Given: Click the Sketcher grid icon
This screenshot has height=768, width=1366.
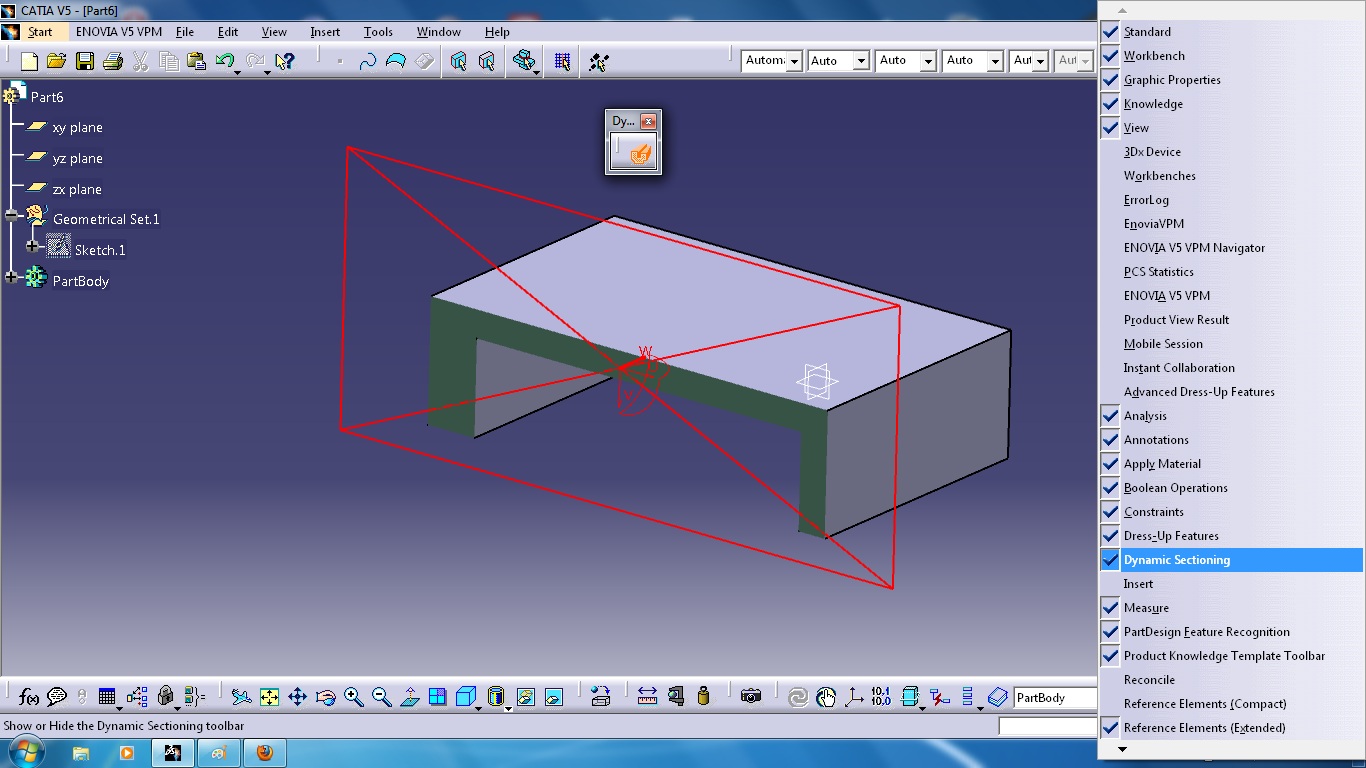Looking at the screenshot, I should tap(563, 61).
